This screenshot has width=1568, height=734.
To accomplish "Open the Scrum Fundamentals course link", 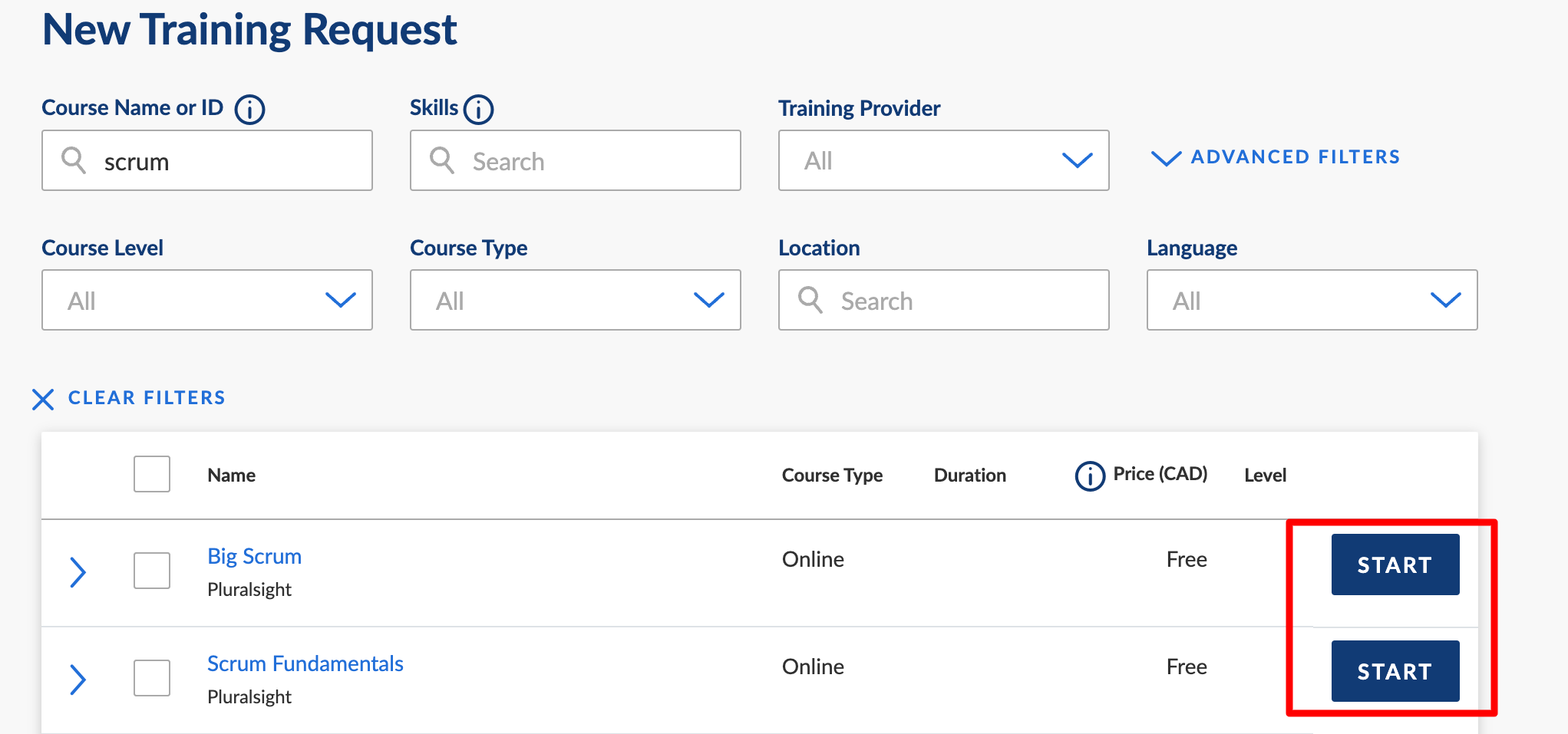I will pos(305,663).
